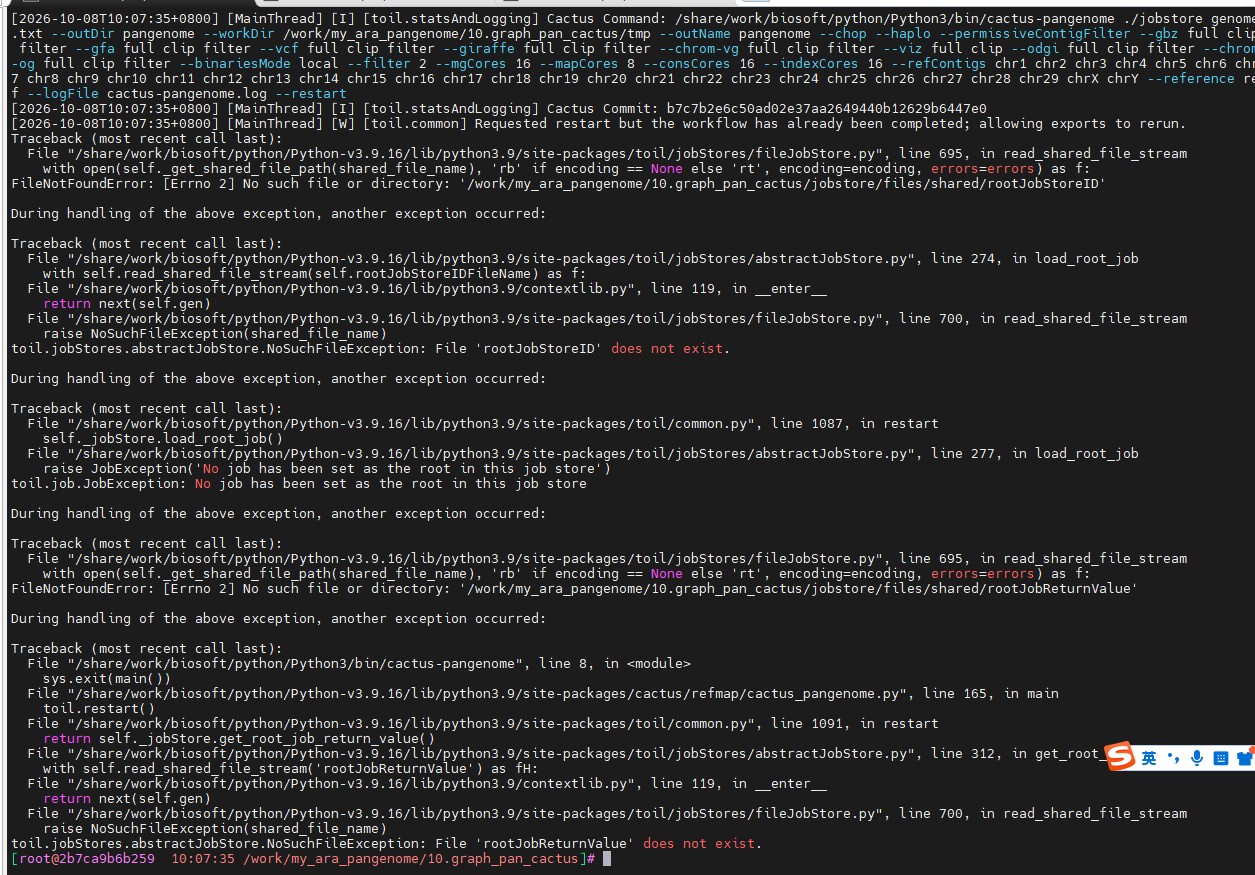Click the abstractJobStore.py line 277 traceback entry
This screenshot has height=875, width=1255.
[x=583, y=454]
